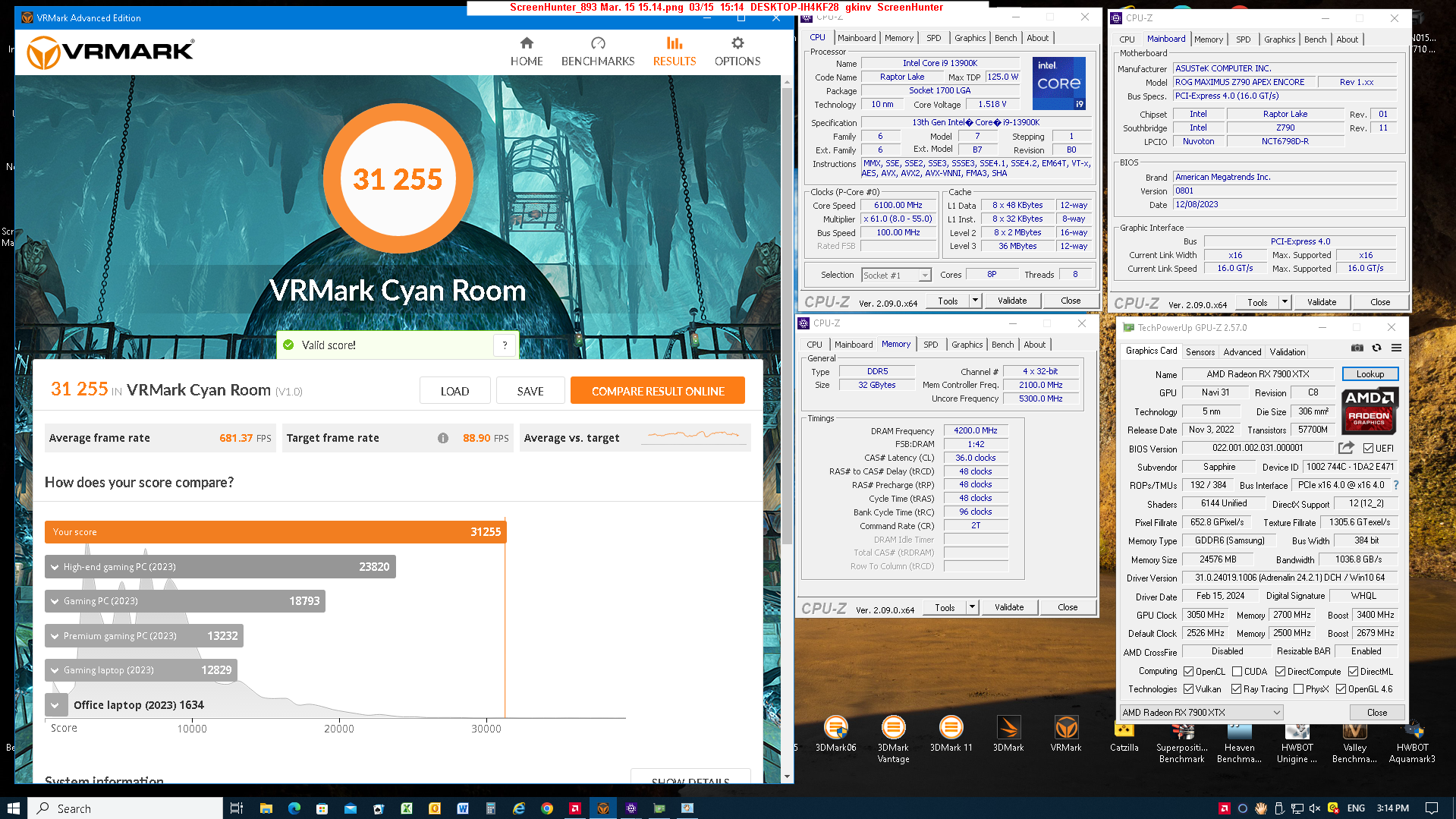Toggle the DirectML checkbox in GPU-Z
Screen dimensions: 1456x819
(x=1353, y=671)
